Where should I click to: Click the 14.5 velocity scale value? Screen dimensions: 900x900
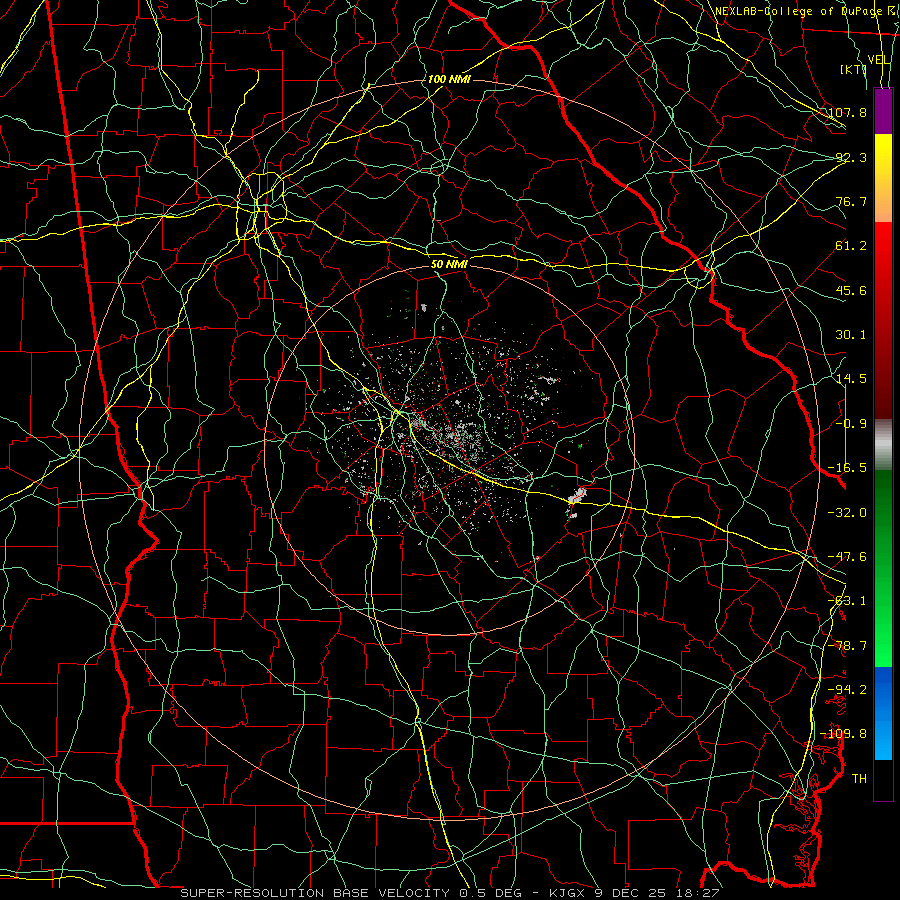pos(851,379)
